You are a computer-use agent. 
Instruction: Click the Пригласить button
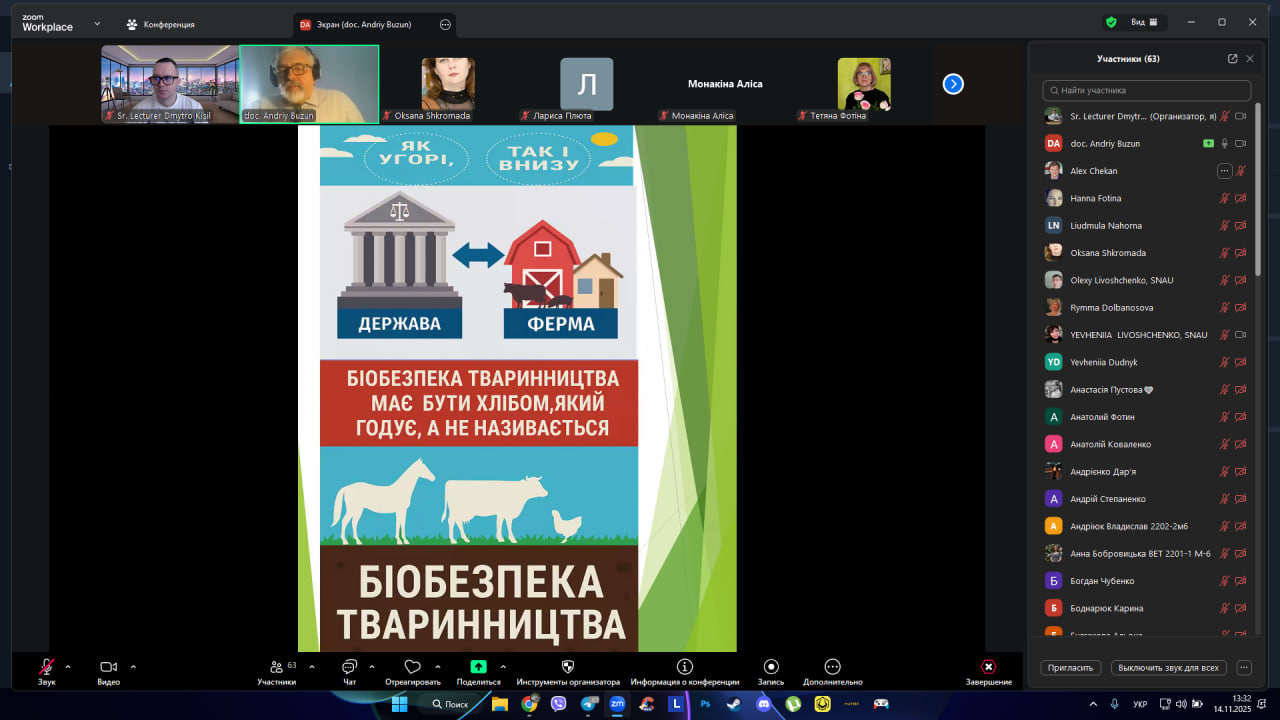[1071, 668]
